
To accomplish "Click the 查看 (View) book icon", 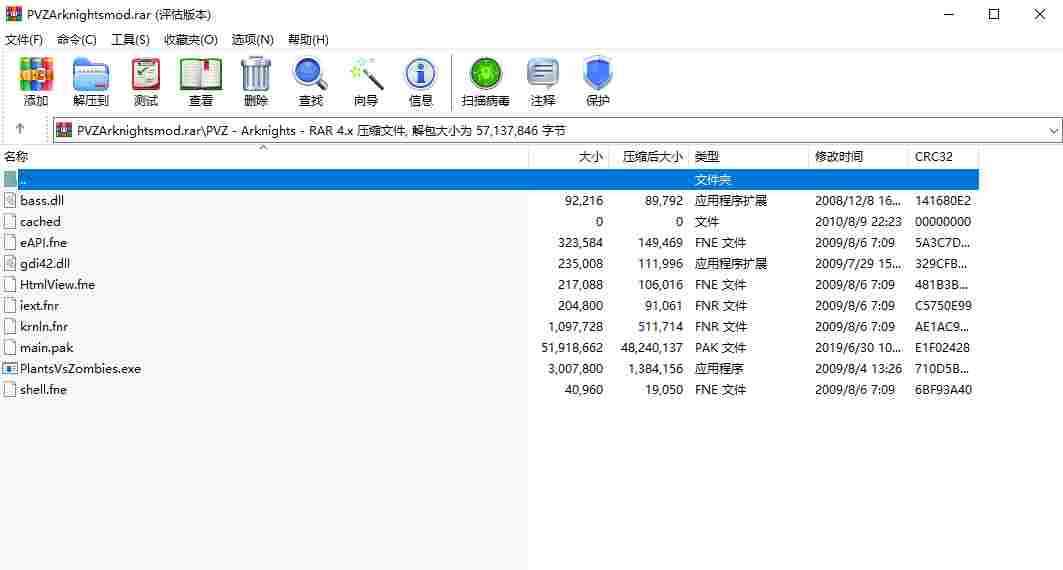I will coord(201,73).
